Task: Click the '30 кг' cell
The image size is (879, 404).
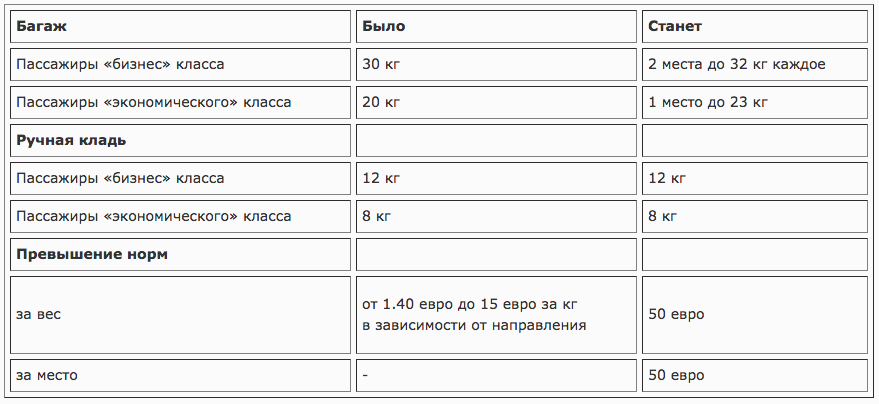Action: [496, 64]
